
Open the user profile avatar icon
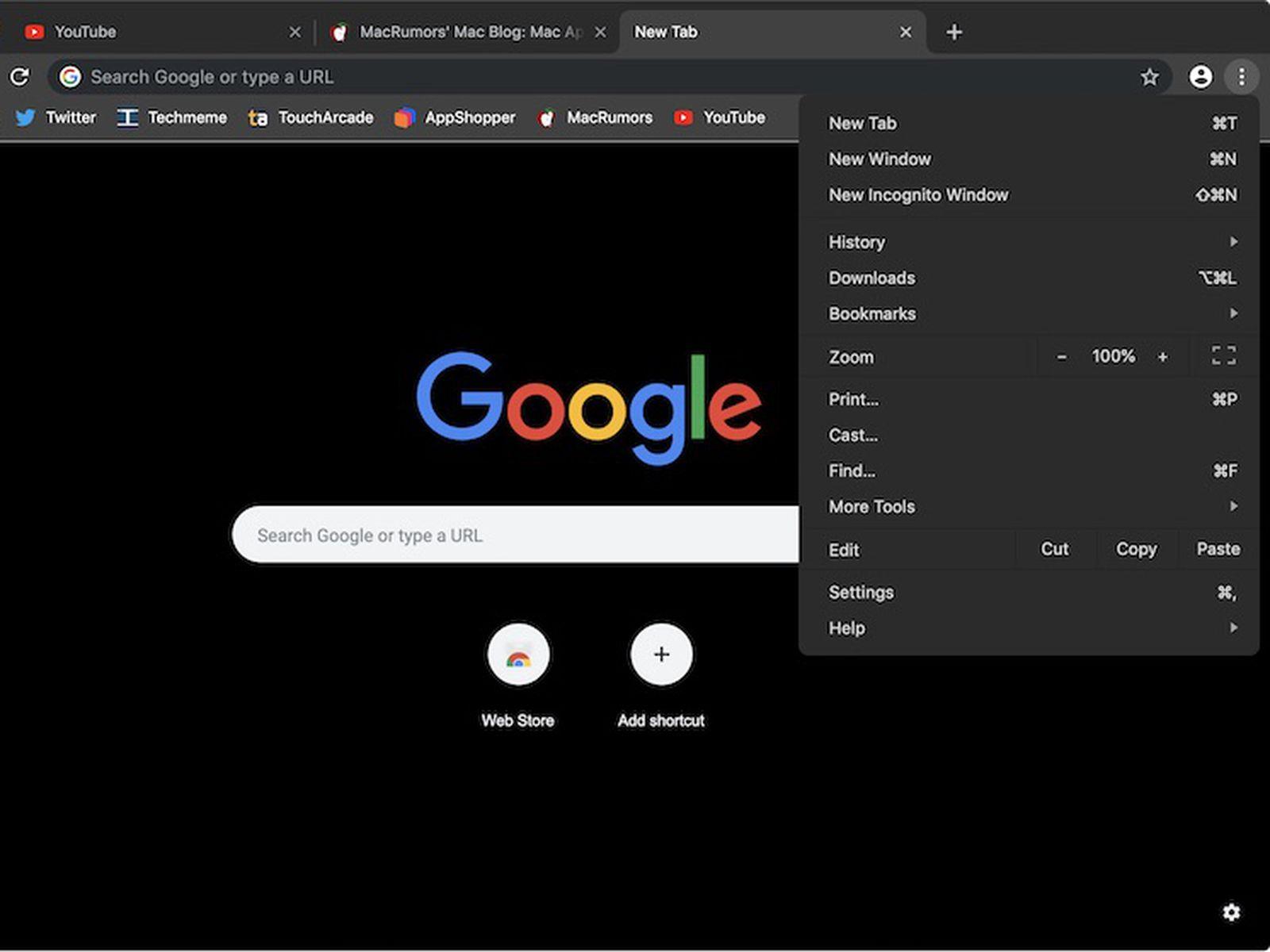pos(1200,77)
